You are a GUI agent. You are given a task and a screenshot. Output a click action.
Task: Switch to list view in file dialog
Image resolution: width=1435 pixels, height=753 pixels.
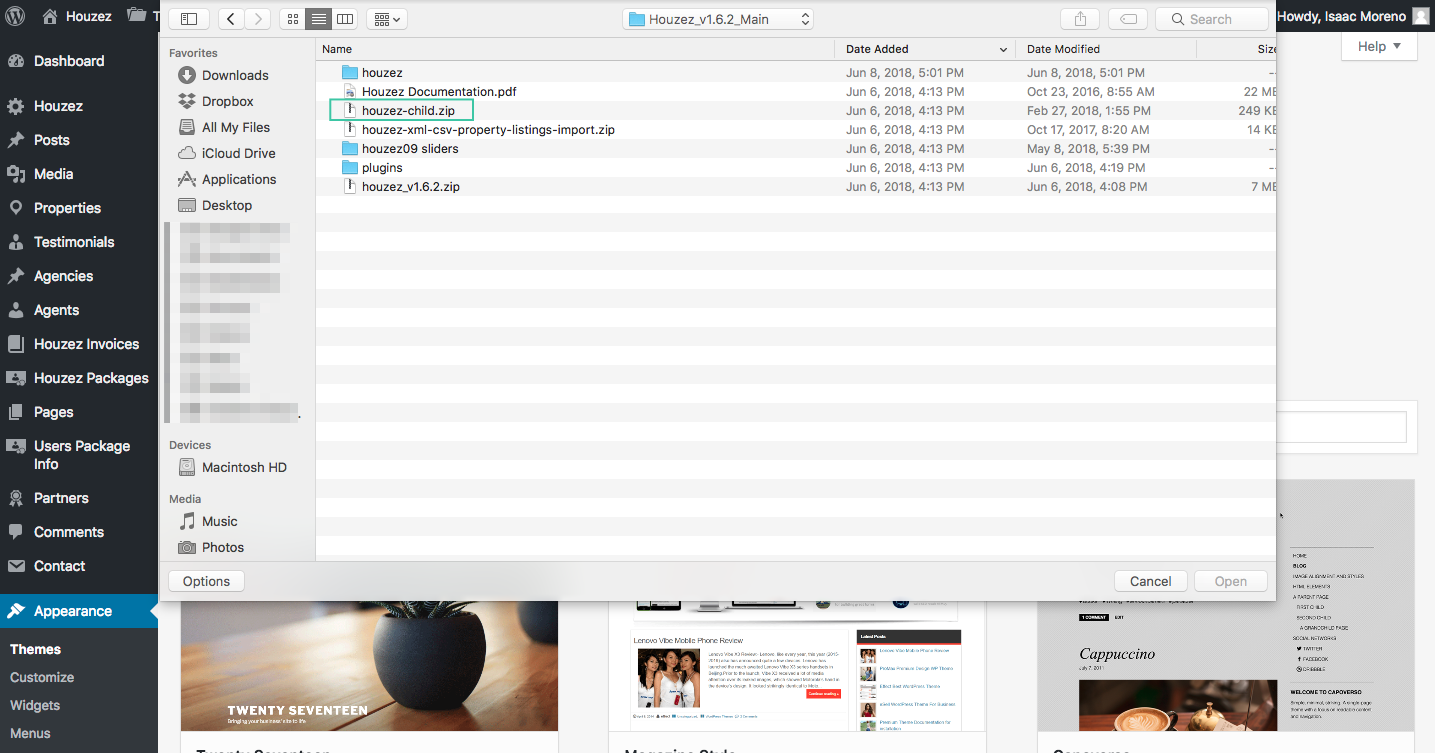pos(318,19)
